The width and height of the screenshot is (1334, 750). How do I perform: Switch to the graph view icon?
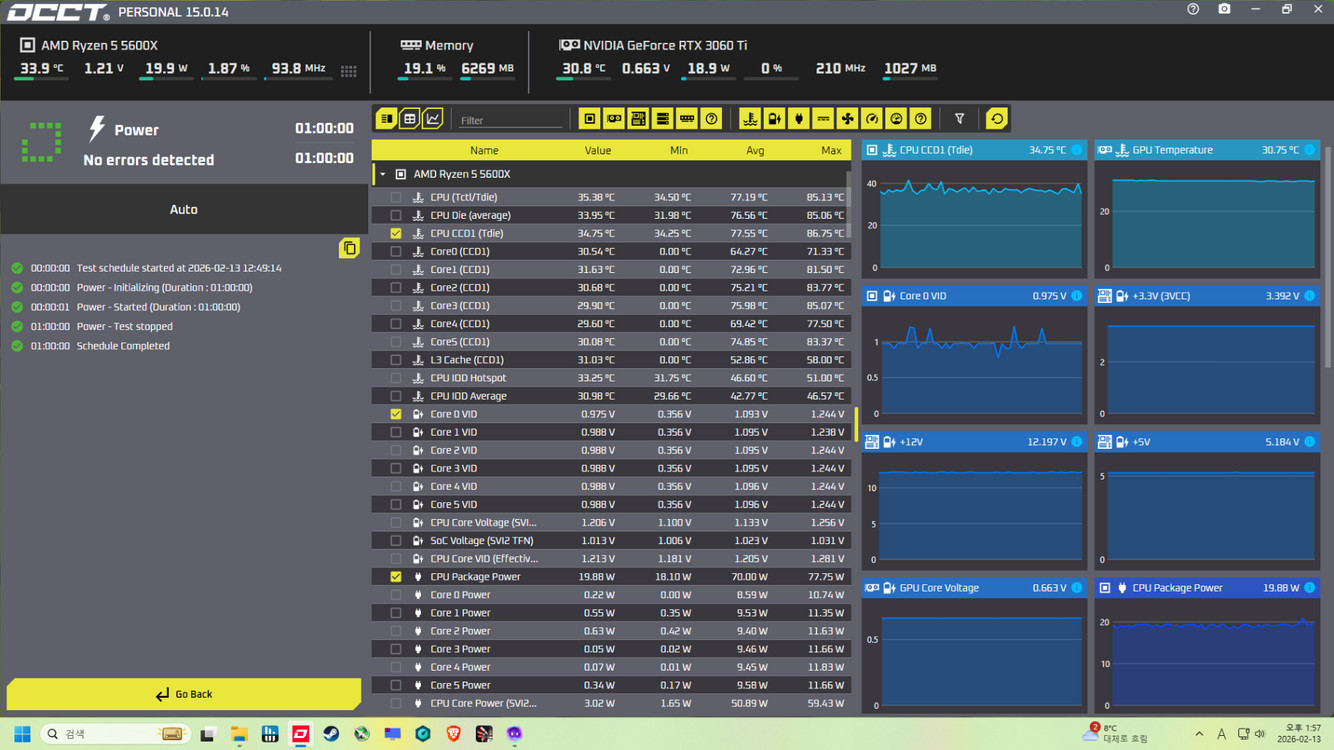coord(433,119)
